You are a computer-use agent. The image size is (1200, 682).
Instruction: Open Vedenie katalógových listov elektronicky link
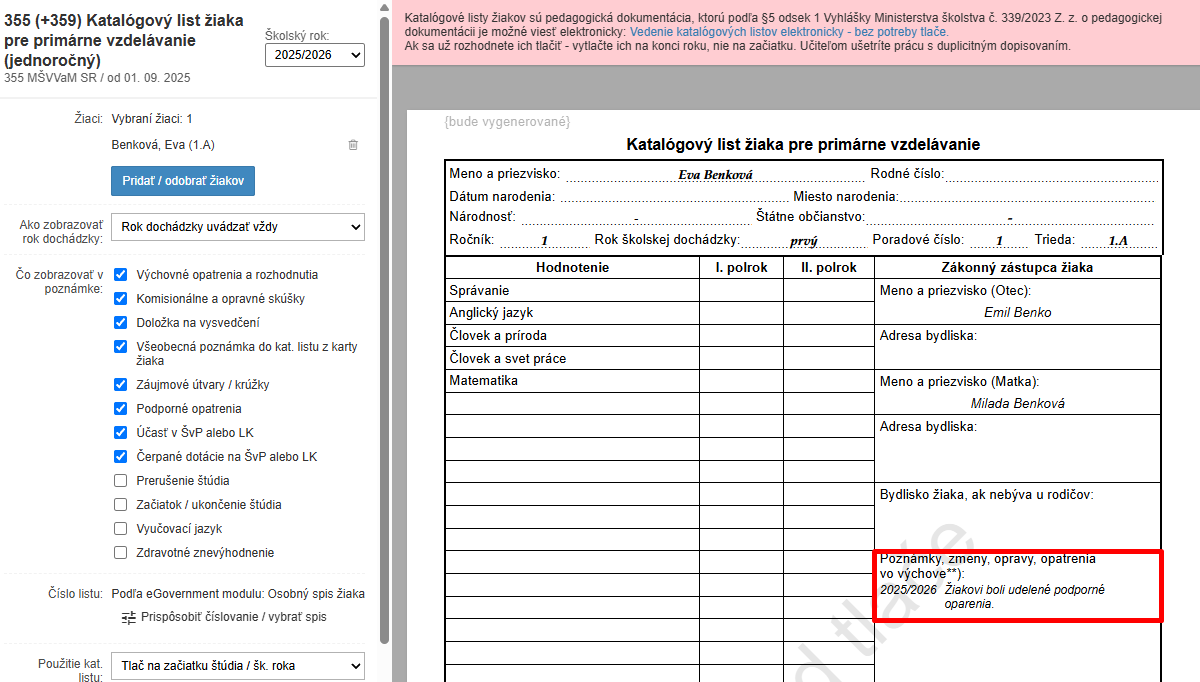click(789, 32)
